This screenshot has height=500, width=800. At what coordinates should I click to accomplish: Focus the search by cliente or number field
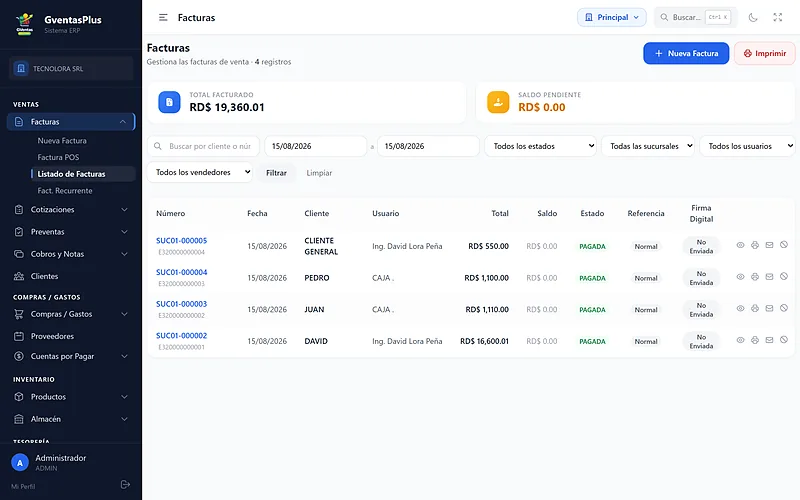(204, 146)
